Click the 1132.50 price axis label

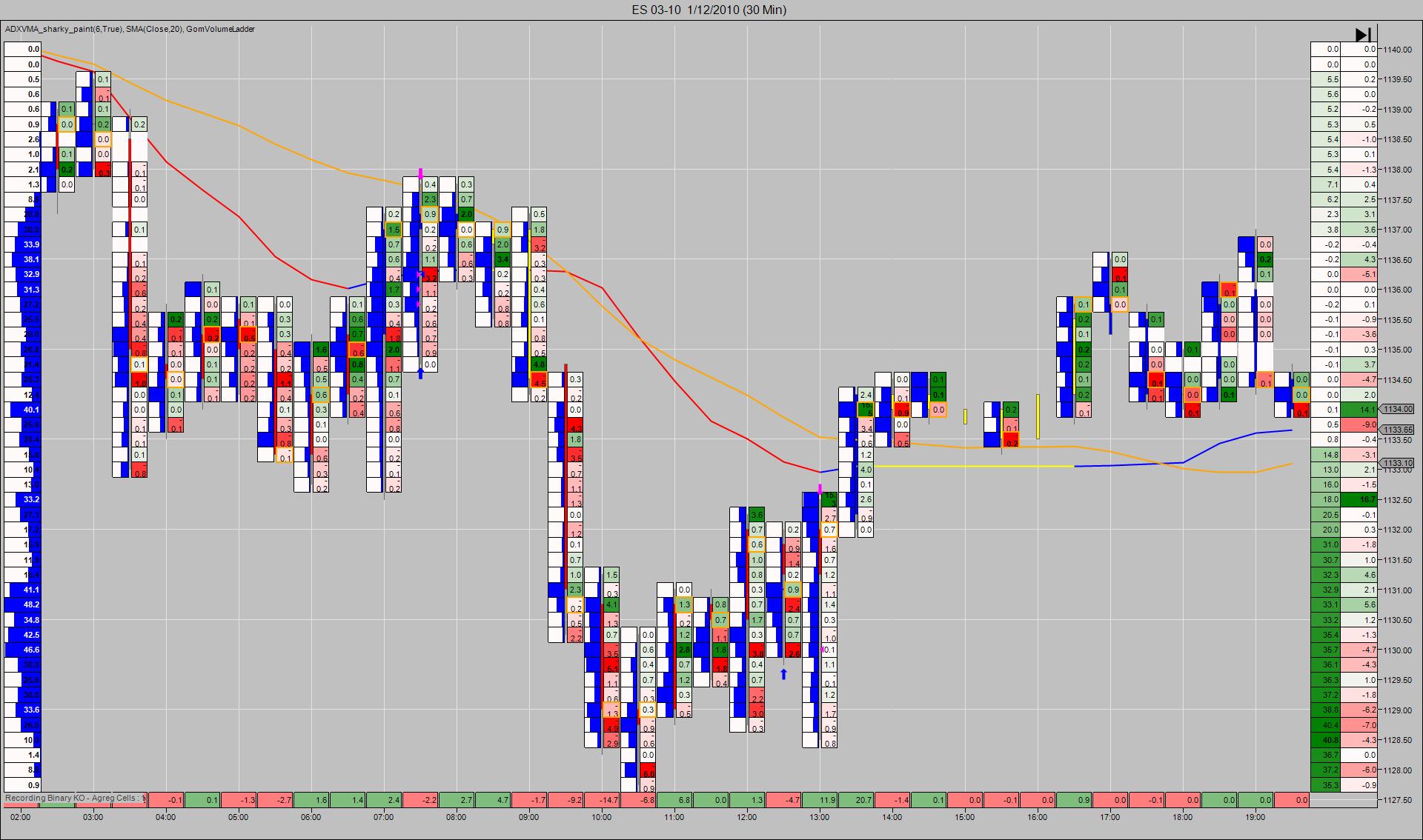click(x=1397, y=500)
